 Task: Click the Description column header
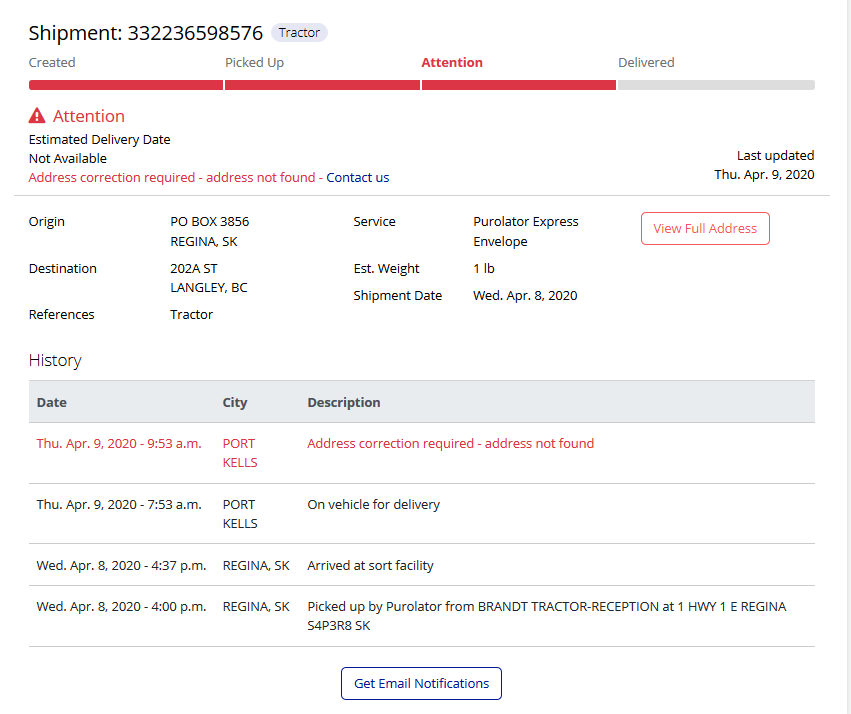point(344,403)
